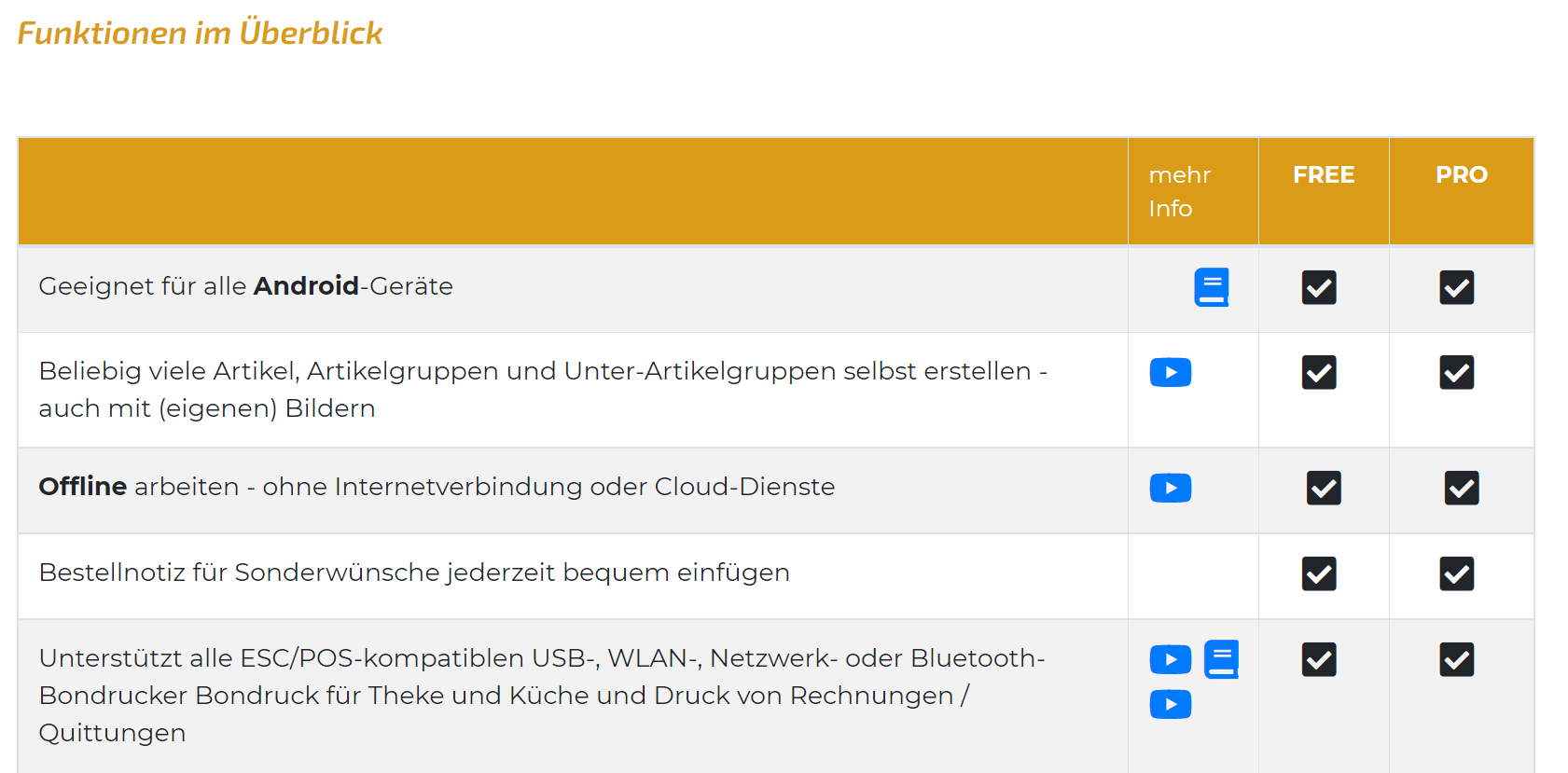Viewport: 1568px width, 773px height.
Task: Click the FREE checkbox for Bondrucker row
Action: (1319, 659)
